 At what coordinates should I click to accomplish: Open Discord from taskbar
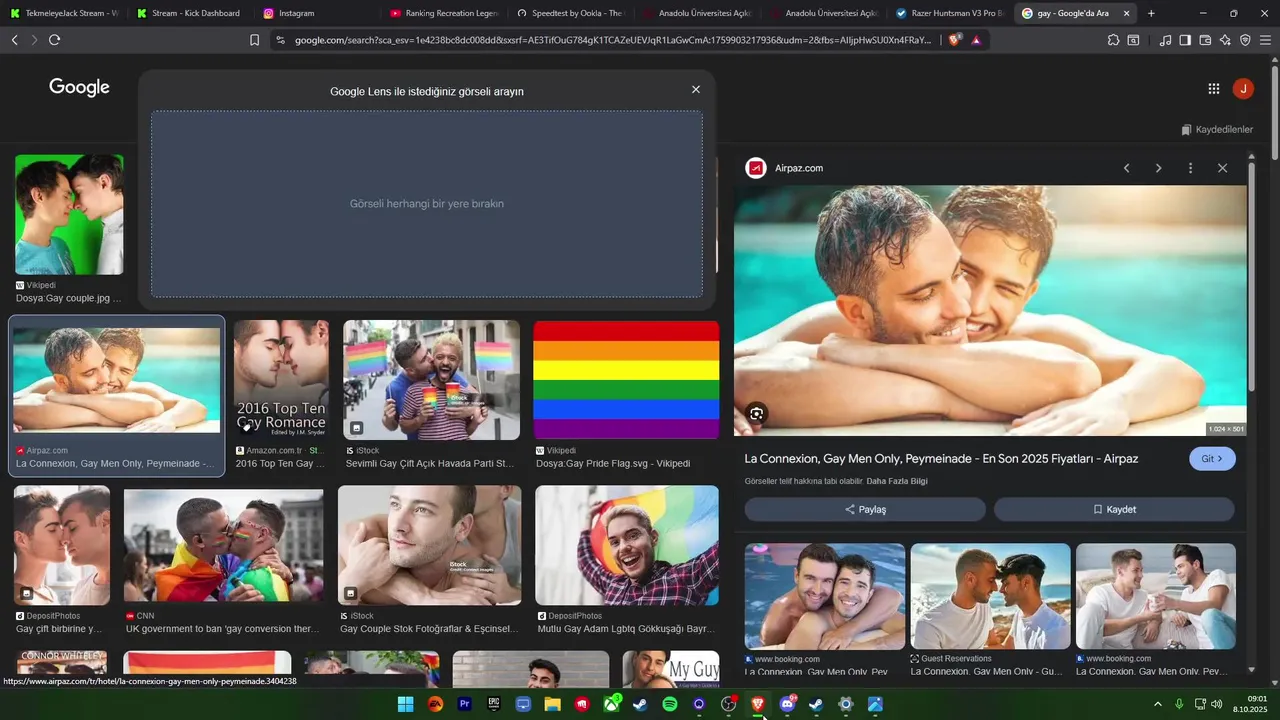point(787,704)
